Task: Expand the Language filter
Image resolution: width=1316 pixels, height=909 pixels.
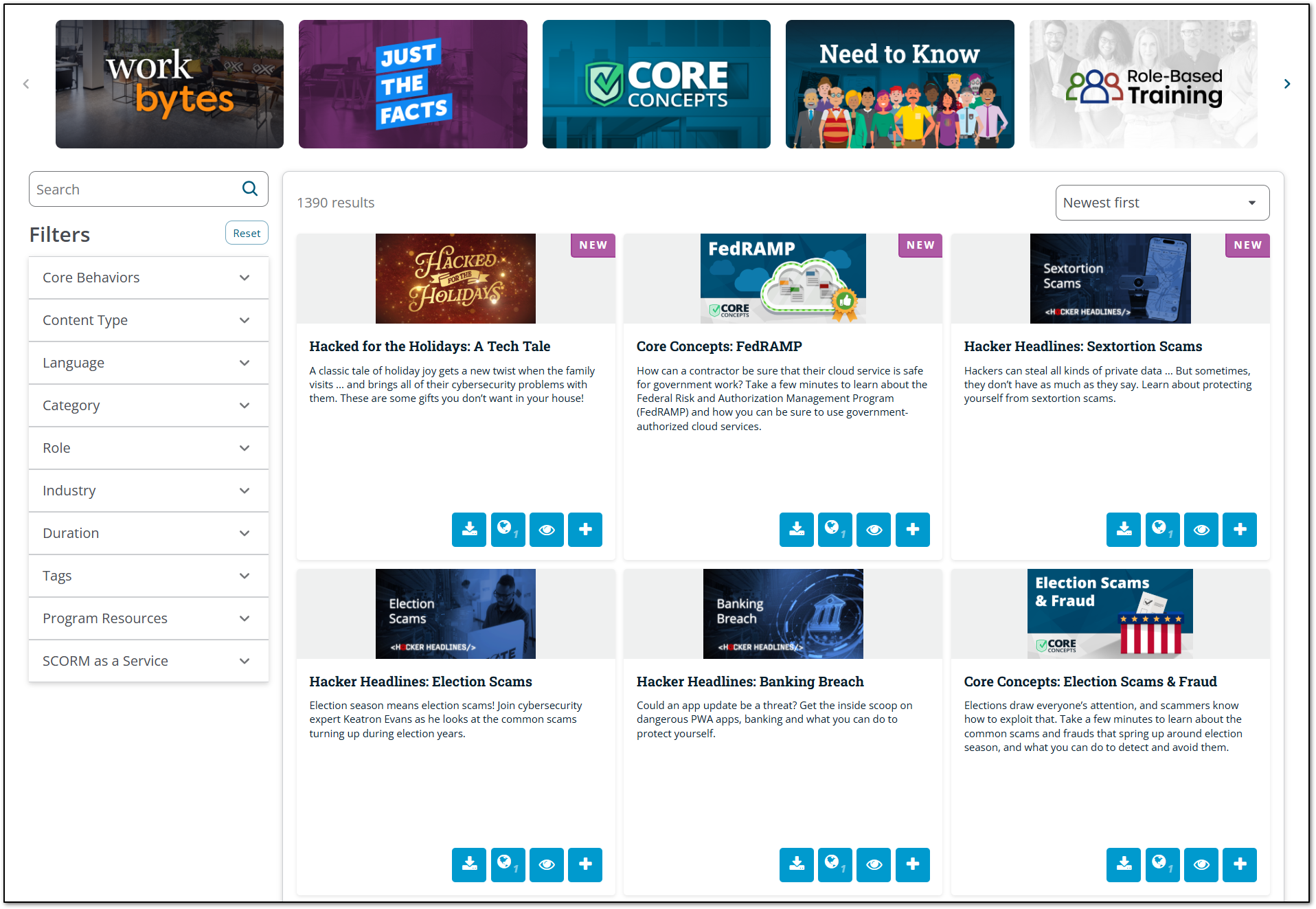Action: coord(148,363)
